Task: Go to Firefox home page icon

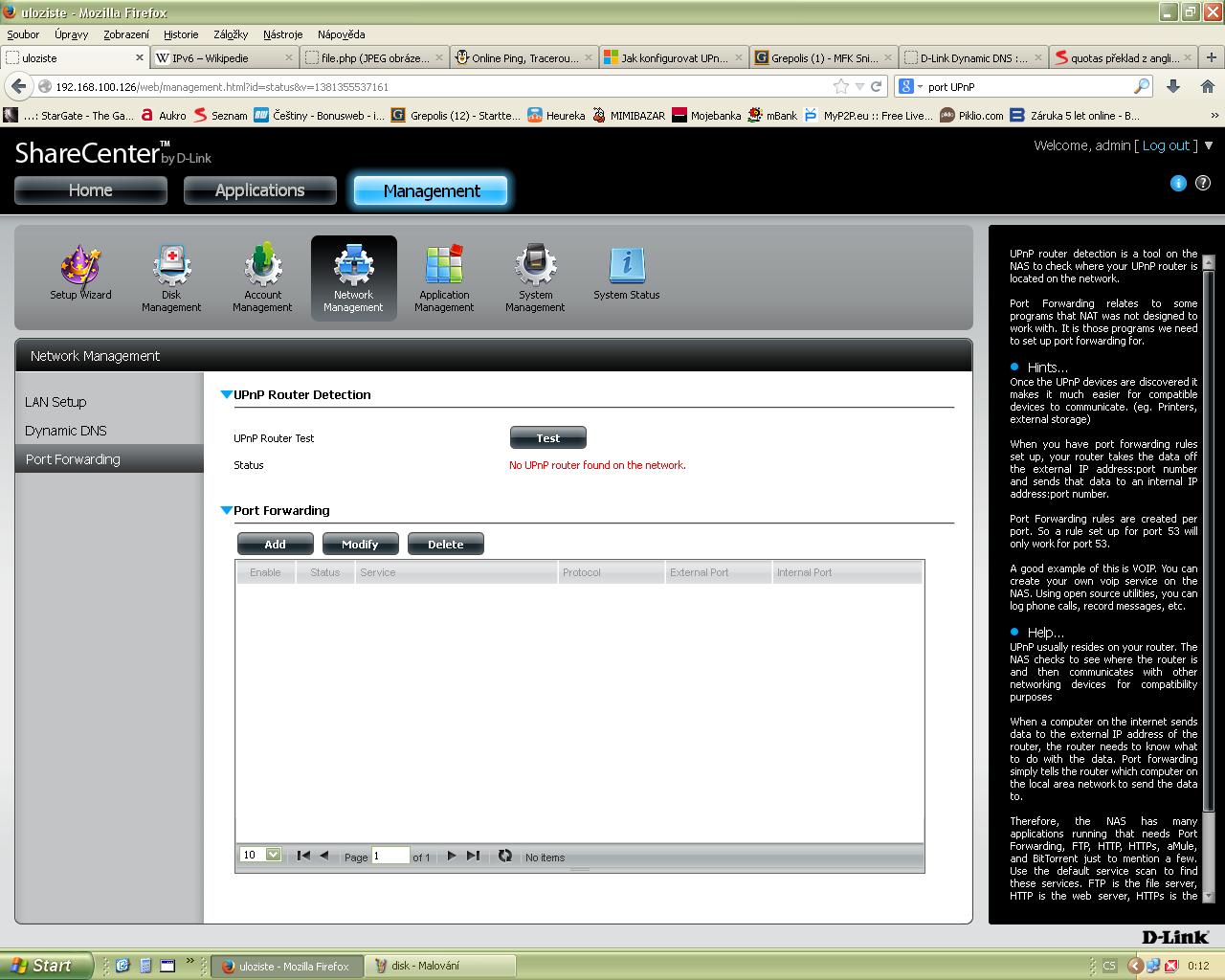Action: pos(1207,86)
